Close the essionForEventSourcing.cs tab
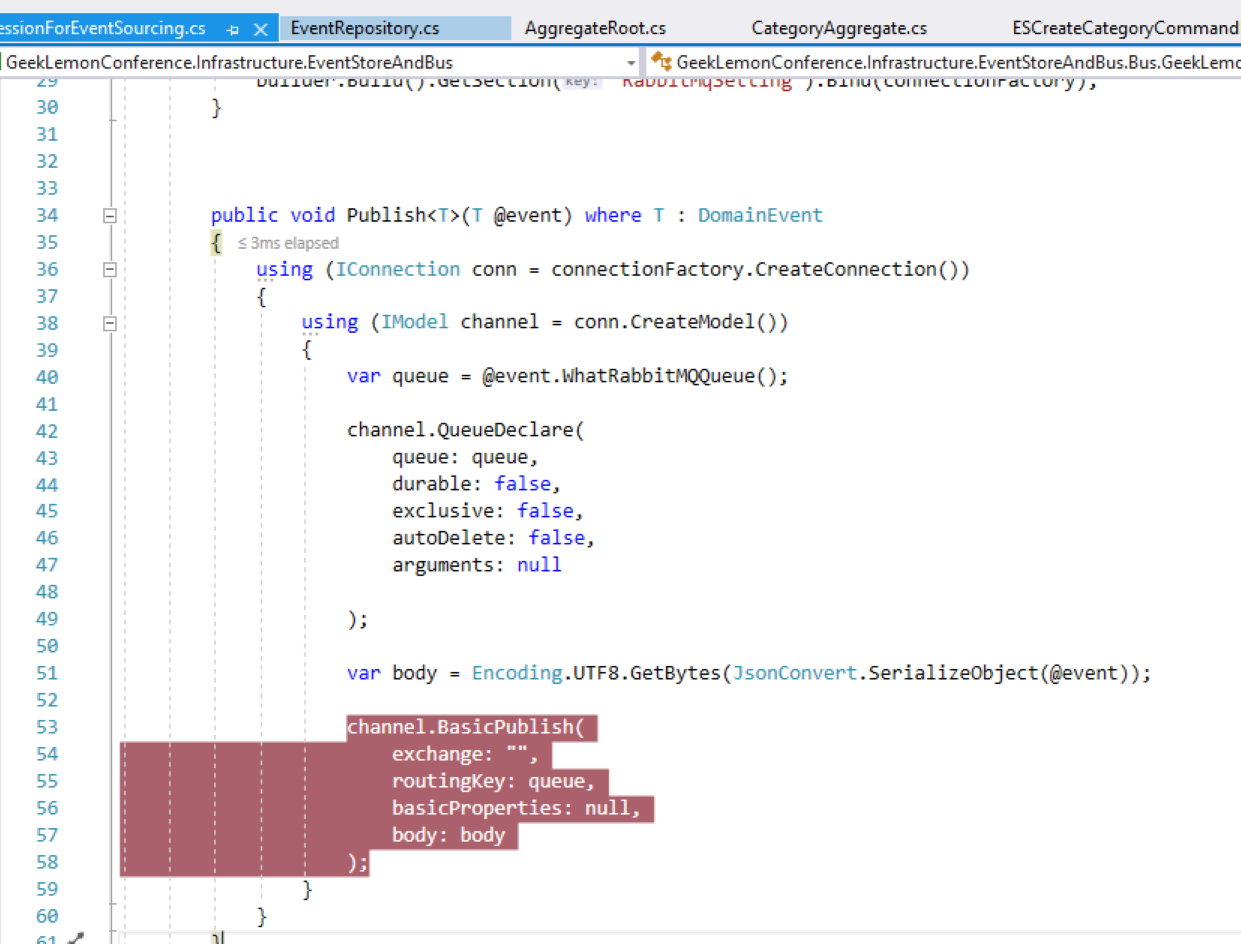Screen dimensions: 1241x944 [260, 30]
